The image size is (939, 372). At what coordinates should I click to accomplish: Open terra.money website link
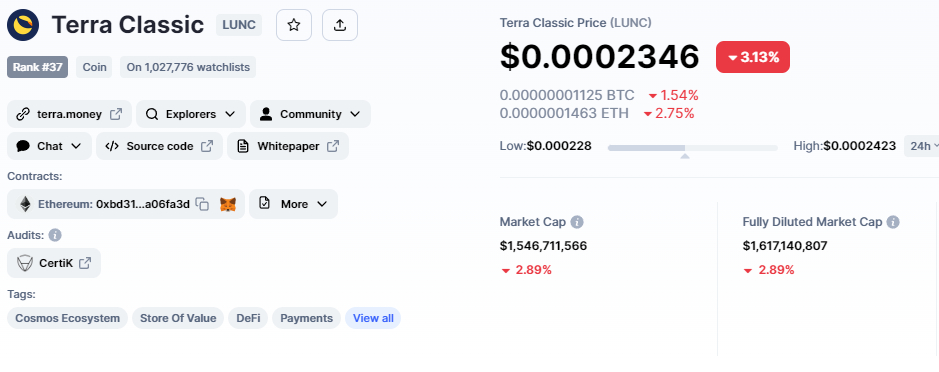click(x=69, y=114)
